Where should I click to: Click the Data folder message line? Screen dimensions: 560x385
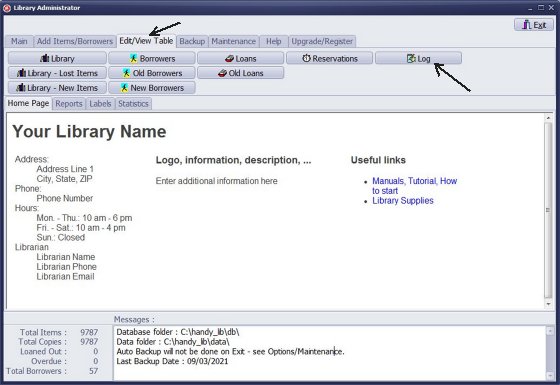pyautogui.click(x=173, y=342)
